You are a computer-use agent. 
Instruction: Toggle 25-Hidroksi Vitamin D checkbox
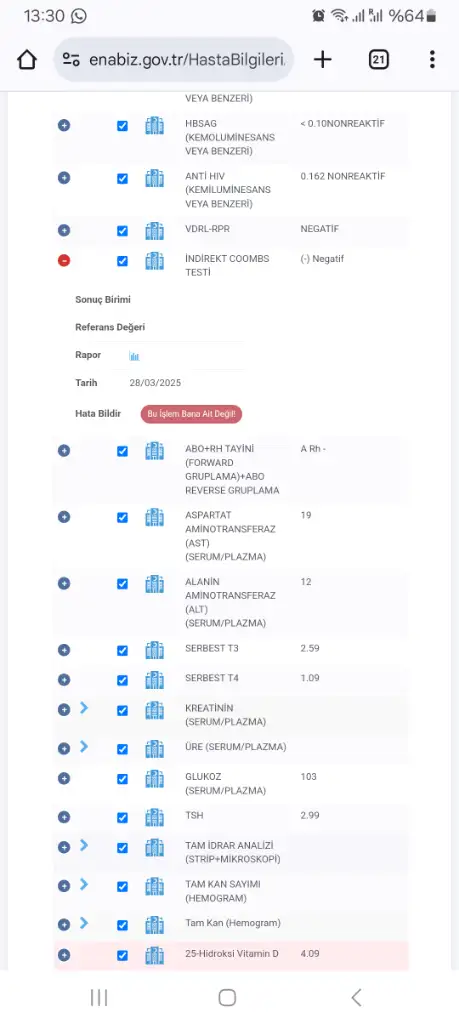[122, 955]
